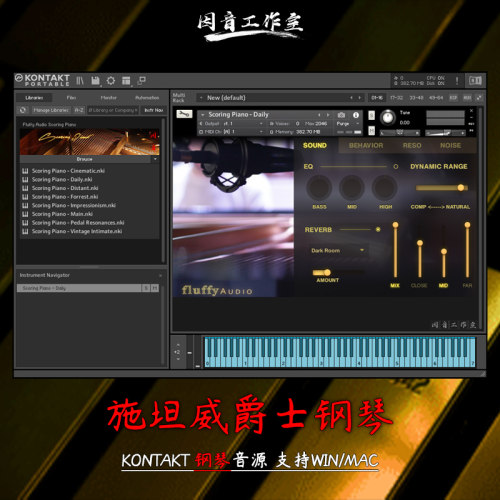This screenshot has width=500, height=500.
Task: Select rack page 17-32
Action: (x=397, y=98)
